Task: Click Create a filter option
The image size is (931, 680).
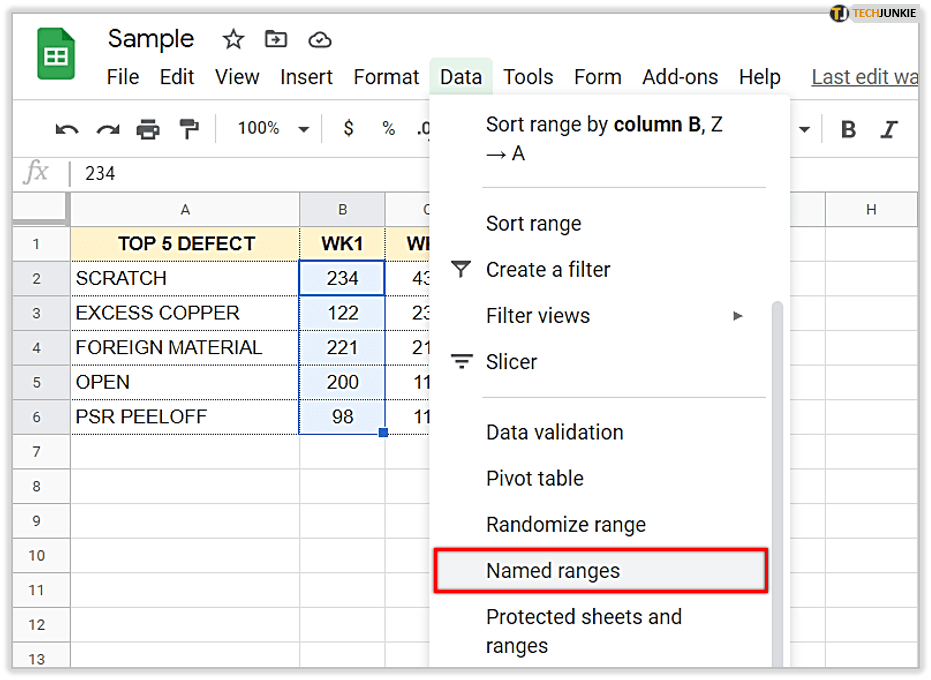Action: pyautogui.click(x=547, y=270)
